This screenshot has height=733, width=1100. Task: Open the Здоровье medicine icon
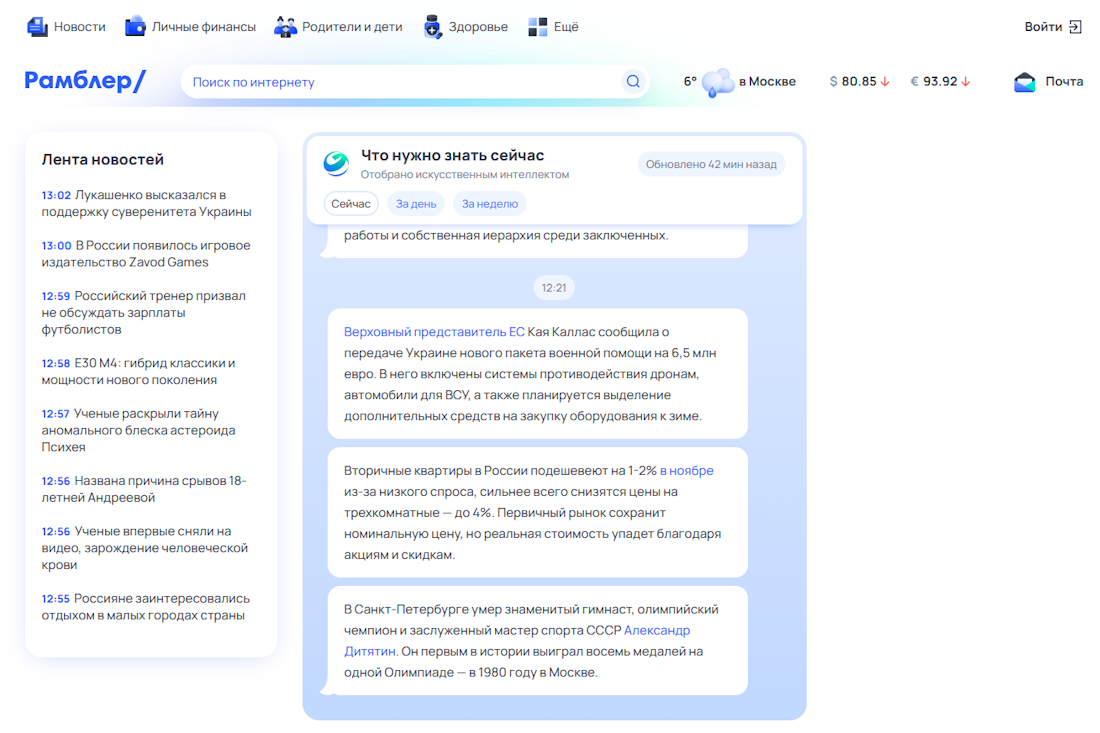click(432, 27)
